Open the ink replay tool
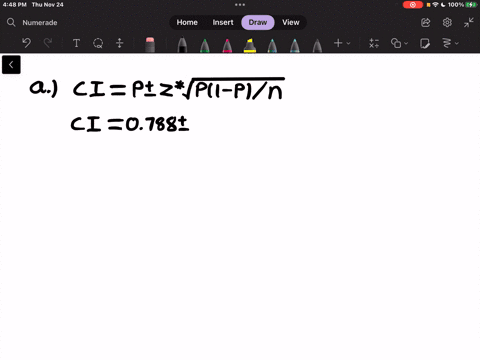The image size is (480, 360). tap(447, 43)
